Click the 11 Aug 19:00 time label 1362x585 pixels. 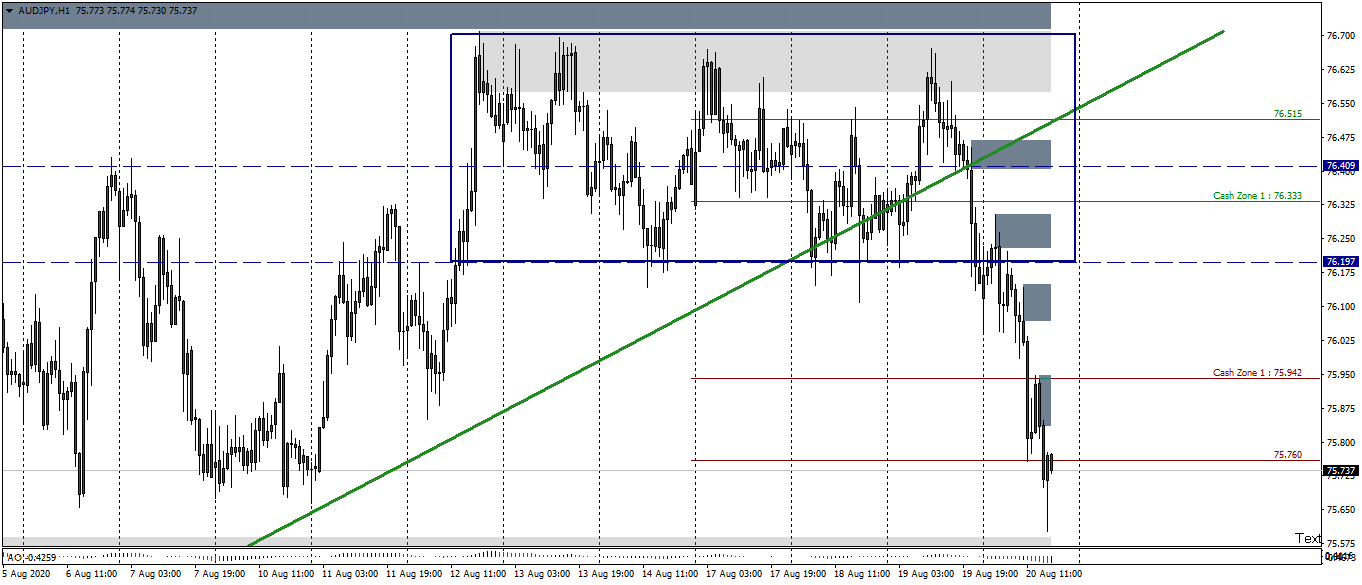point(415,575)
